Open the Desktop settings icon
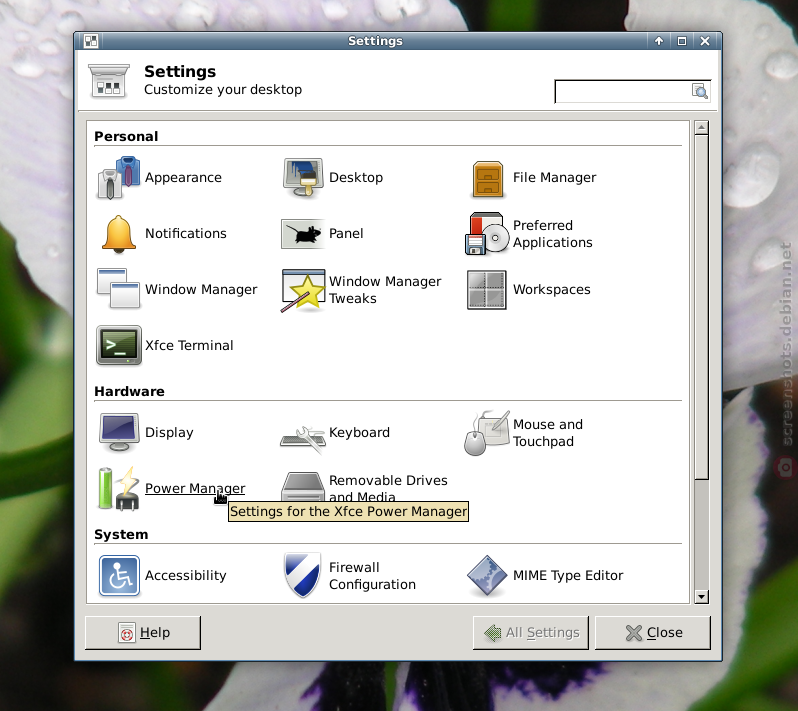The image size is (798, 711). [303, 178]
